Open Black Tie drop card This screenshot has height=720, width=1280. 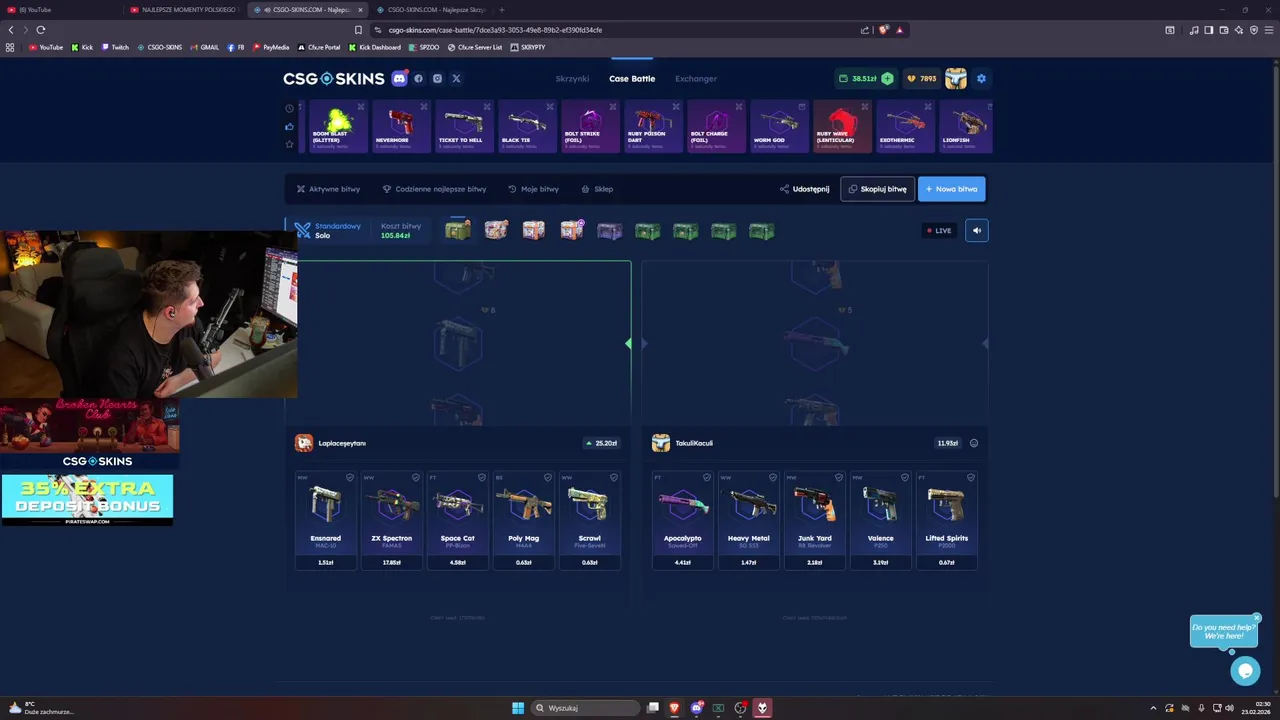(527, 126)
